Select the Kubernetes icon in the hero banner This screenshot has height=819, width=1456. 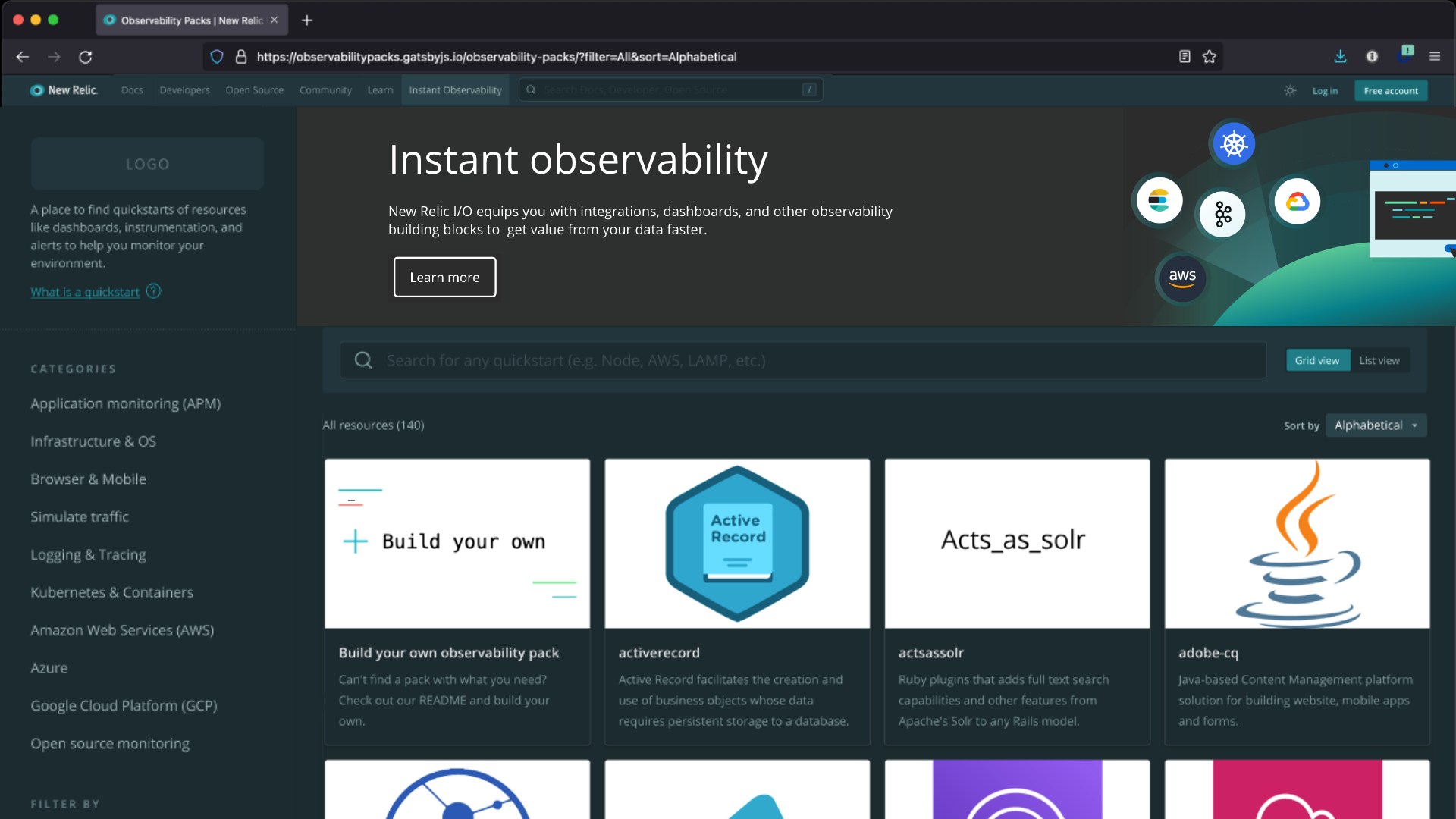1233,143
